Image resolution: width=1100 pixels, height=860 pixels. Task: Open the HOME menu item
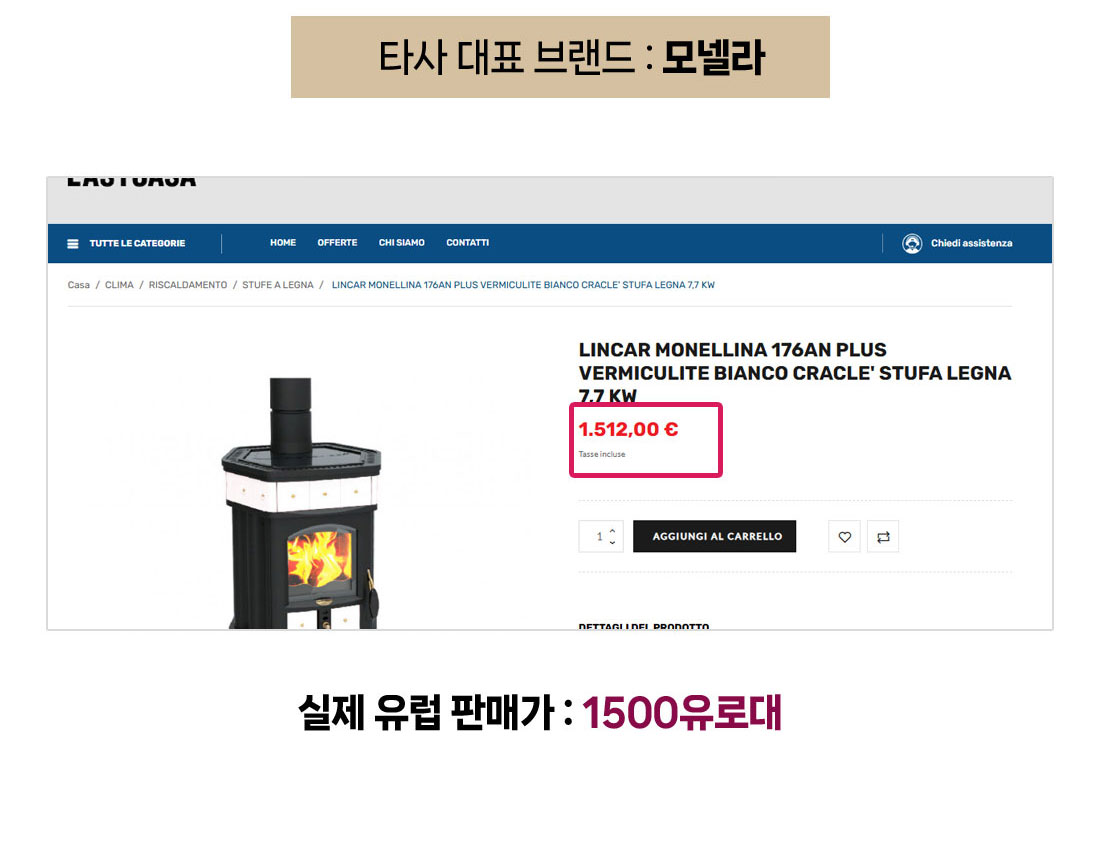(x=283, y=243)
